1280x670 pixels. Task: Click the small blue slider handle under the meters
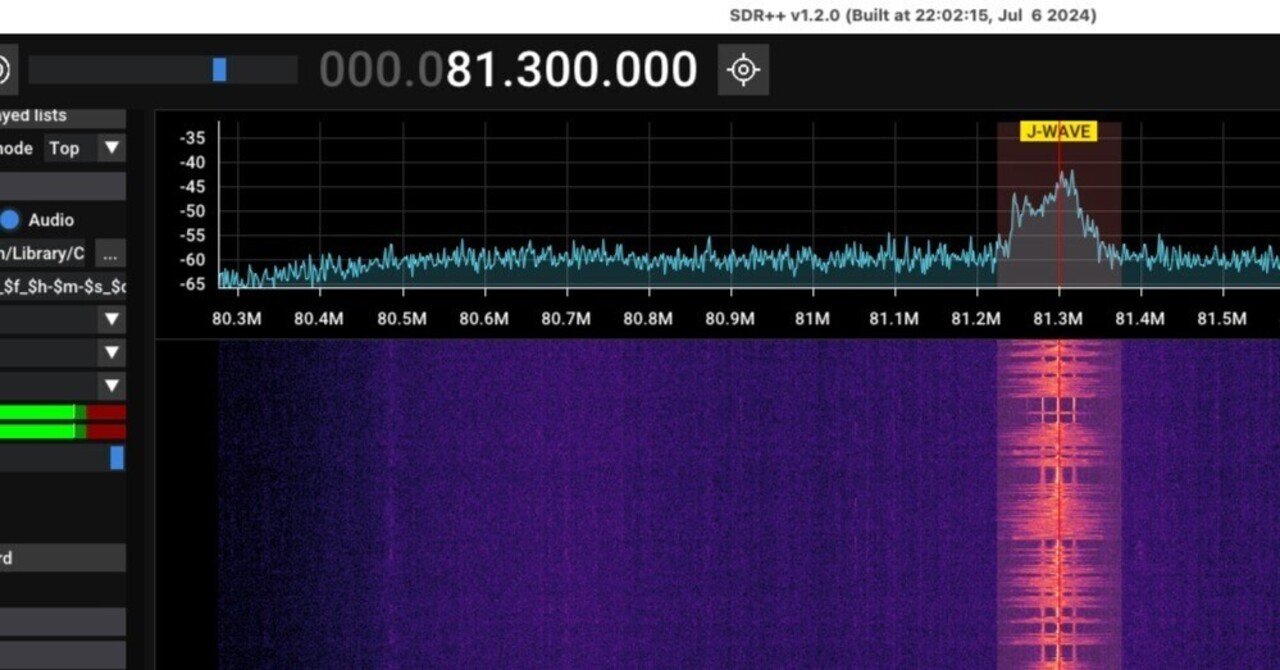pyautogui.click(x=117, y=458)
